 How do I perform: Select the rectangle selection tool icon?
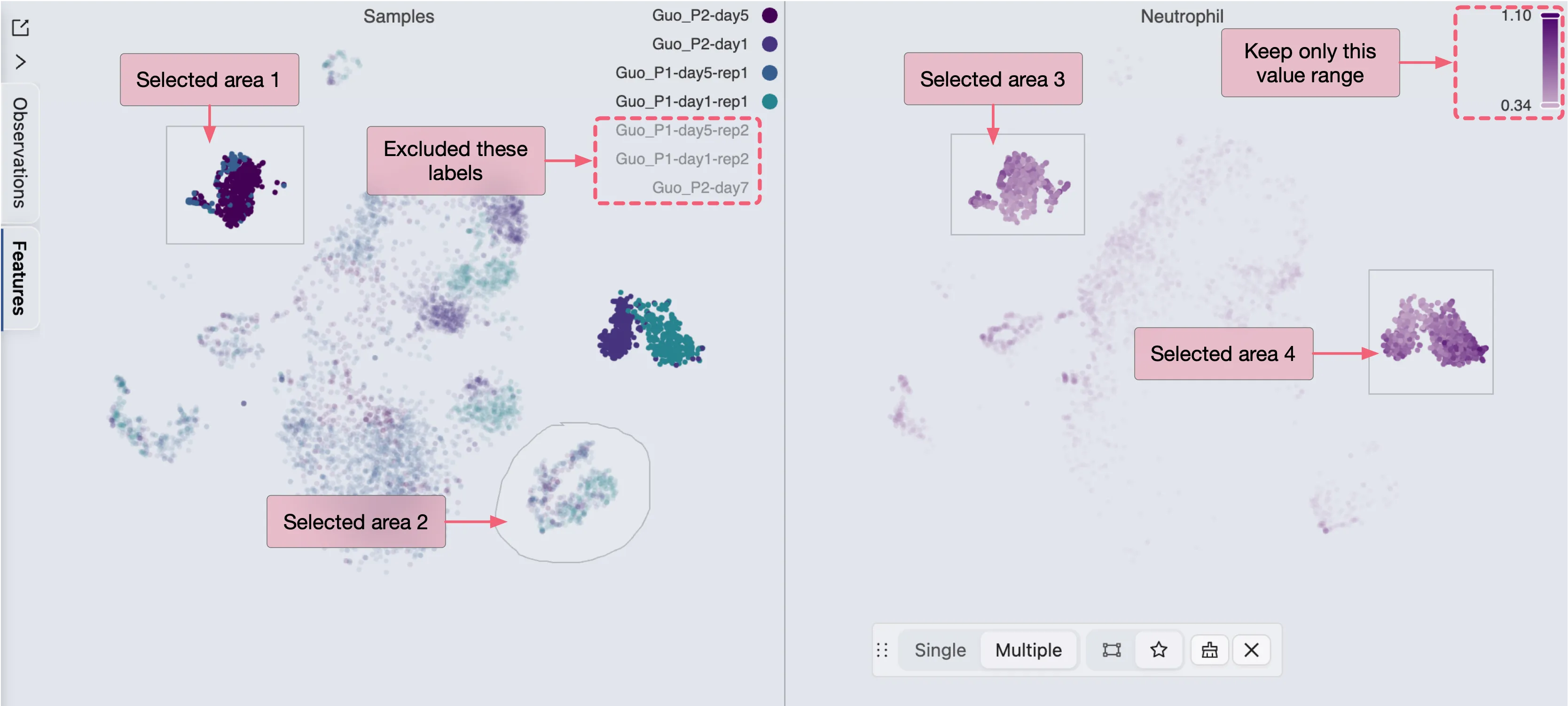(x=1112, y=650)
